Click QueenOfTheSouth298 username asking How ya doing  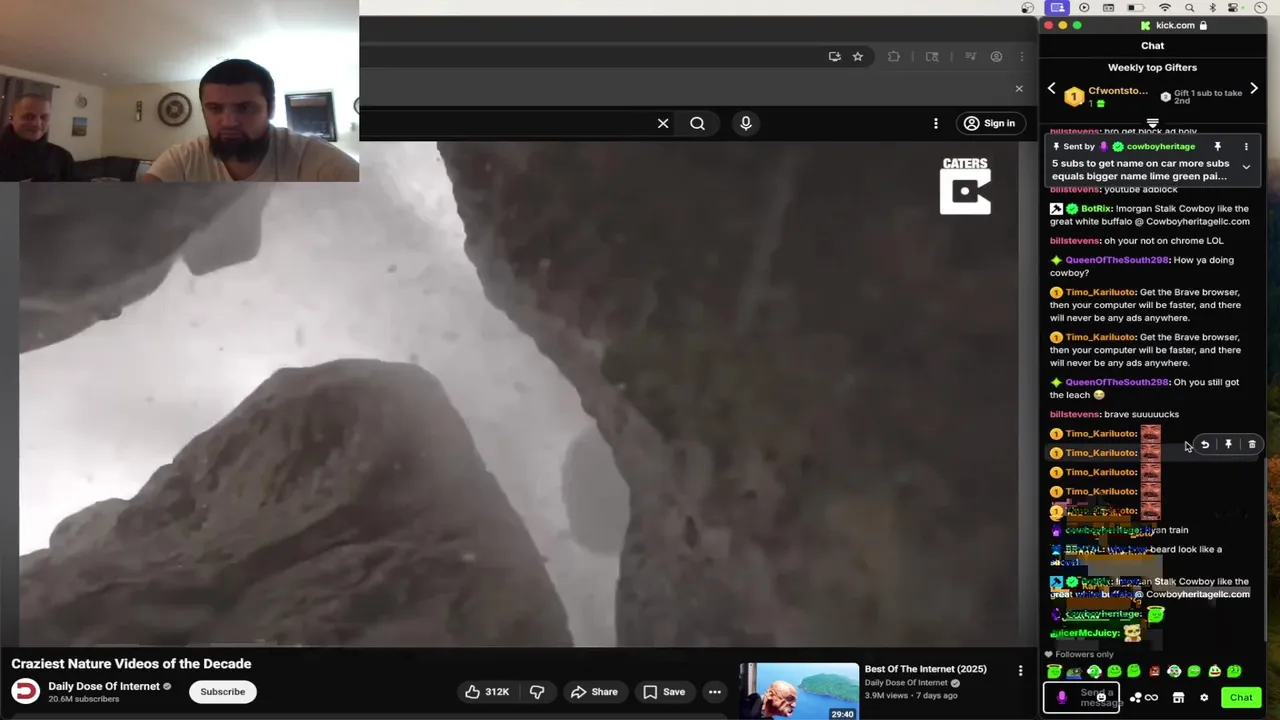pyautogui.click(x=1116, y=260)
